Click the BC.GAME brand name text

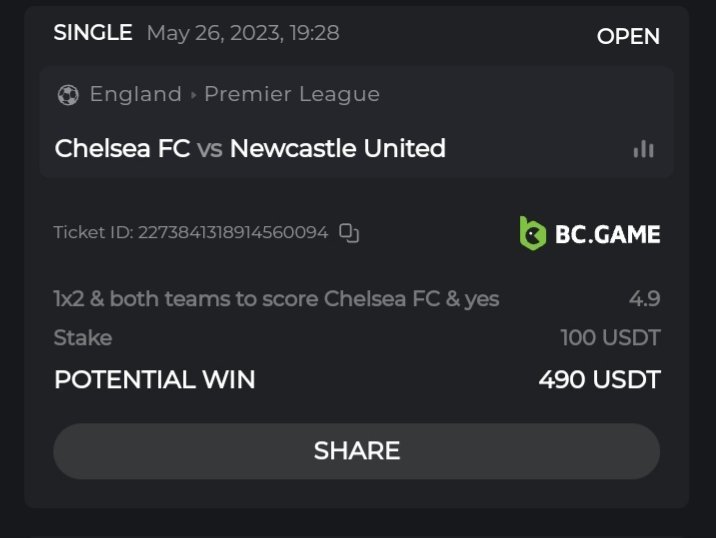coord(606,234)
